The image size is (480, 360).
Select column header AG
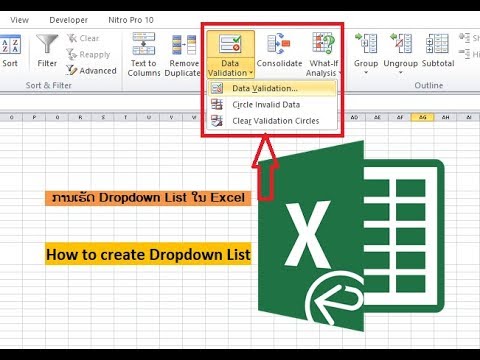[423, 117]
